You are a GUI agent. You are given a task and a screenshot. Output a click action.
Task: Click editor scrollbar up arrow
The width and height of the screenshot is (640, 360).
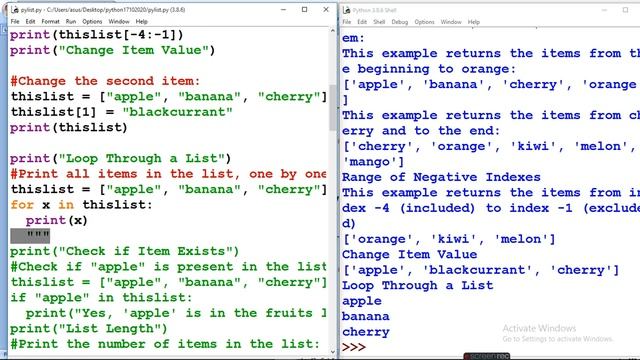tap(333, 31)
